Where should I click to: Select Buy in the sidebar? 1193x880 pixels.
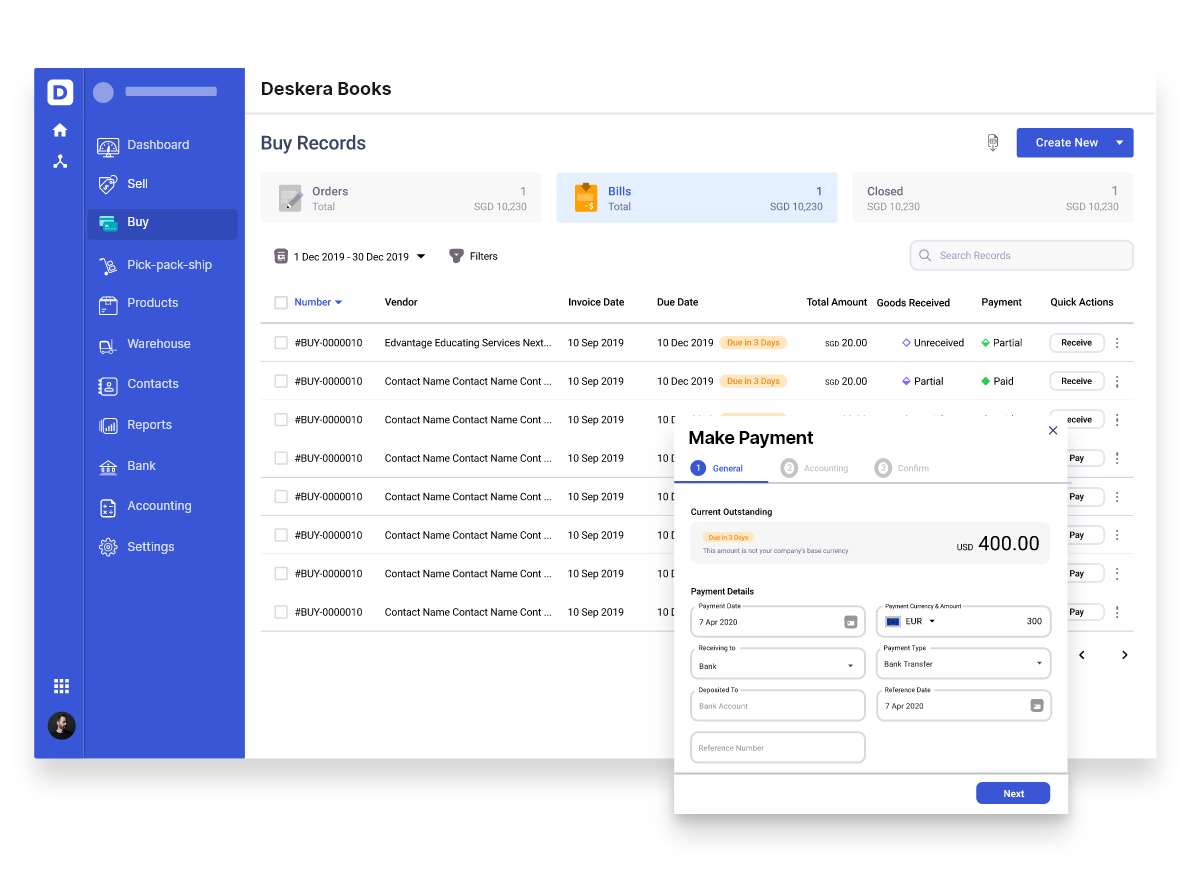162,223
